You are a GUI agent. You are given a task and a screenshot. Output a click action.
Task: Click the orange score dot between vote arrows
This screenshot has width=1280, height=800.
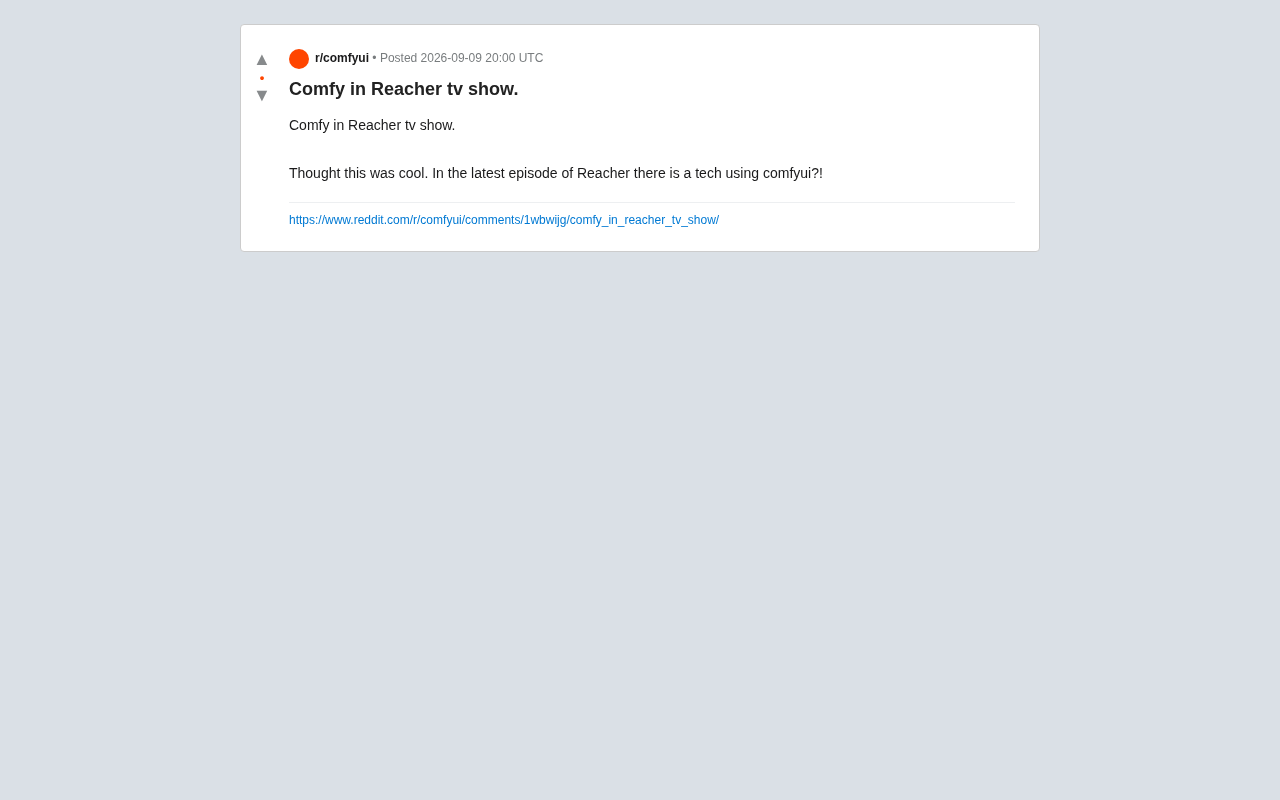click(x=262, y=78)
